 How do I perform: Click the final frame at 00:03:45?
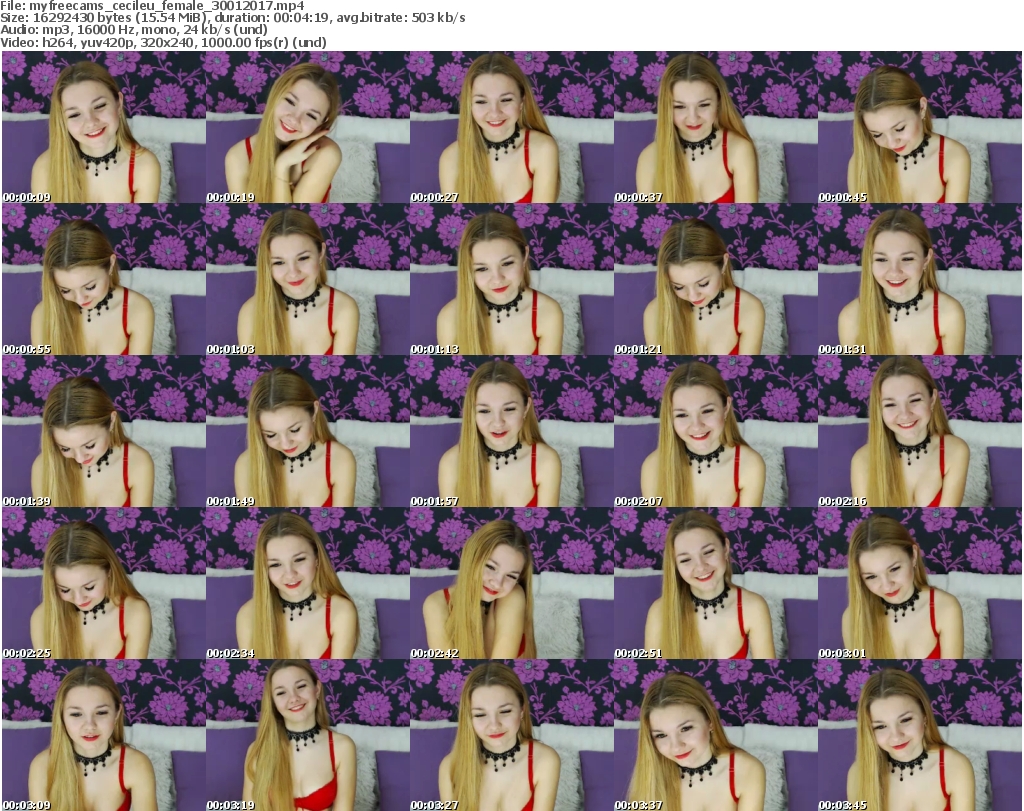coord(918,735)
